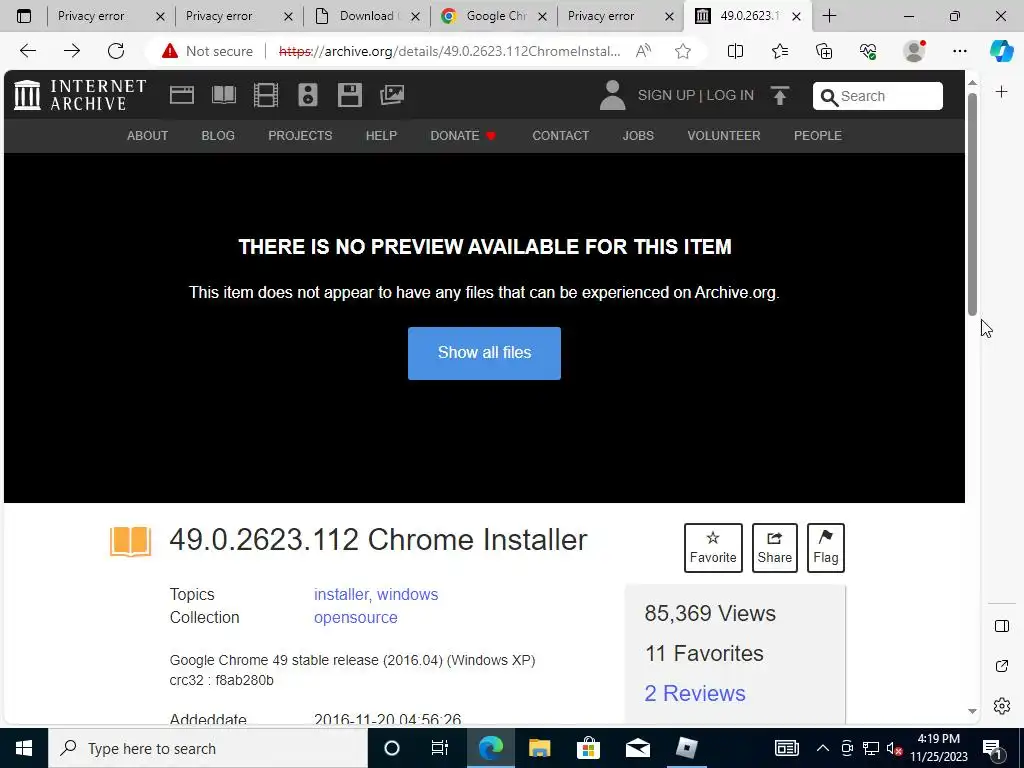Open Split screen in Edge toolbar
Screen dimensions: 1024x768
point(735,51)
